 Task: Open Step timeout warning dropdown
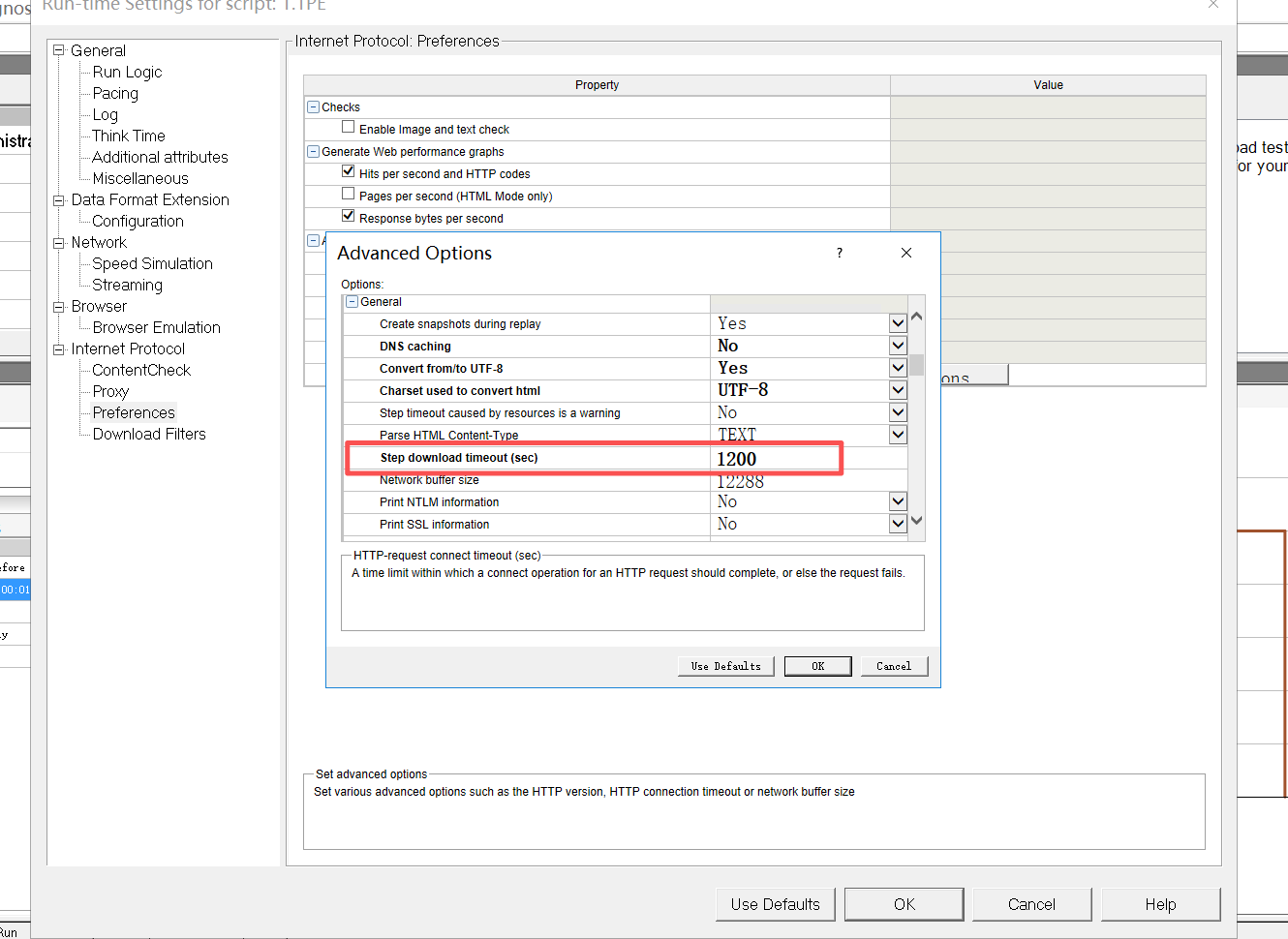[x=898, y=412]
